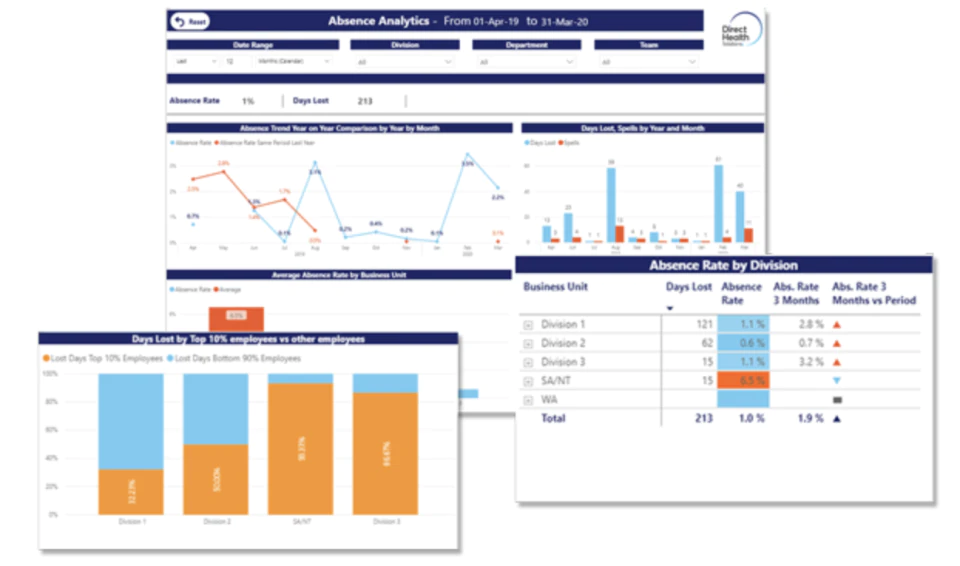Click the Absence Rate column header
960x566 pixels.
pos(741,293)
